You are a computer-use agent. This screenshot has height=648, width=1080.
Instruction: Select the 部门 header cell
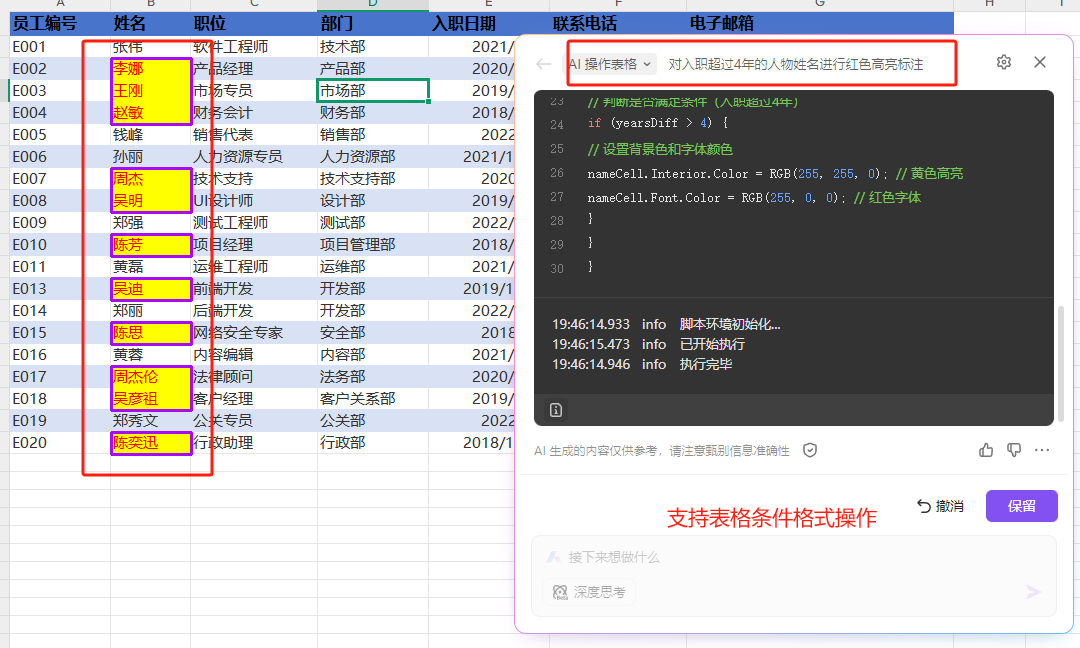pos(373,23)
